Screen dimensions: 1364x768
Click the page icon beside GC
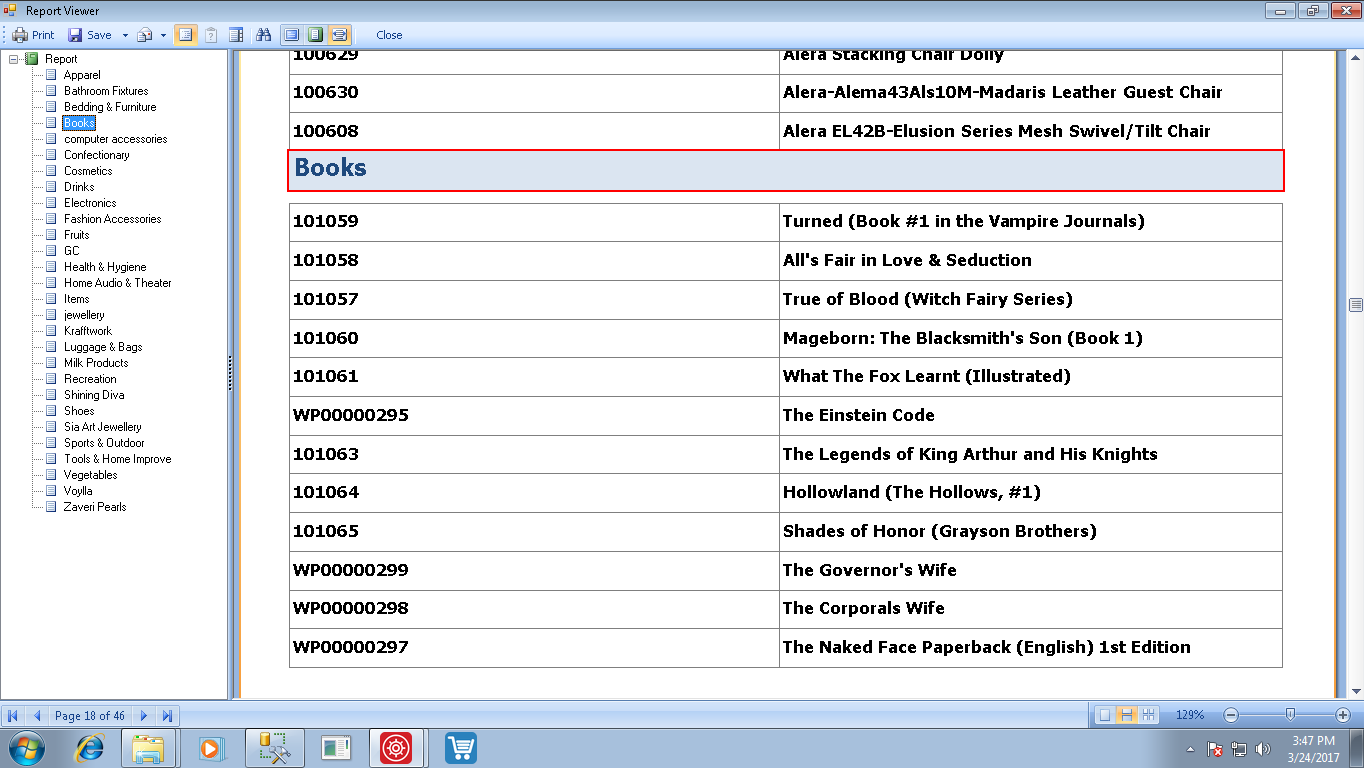click(51, 251)
